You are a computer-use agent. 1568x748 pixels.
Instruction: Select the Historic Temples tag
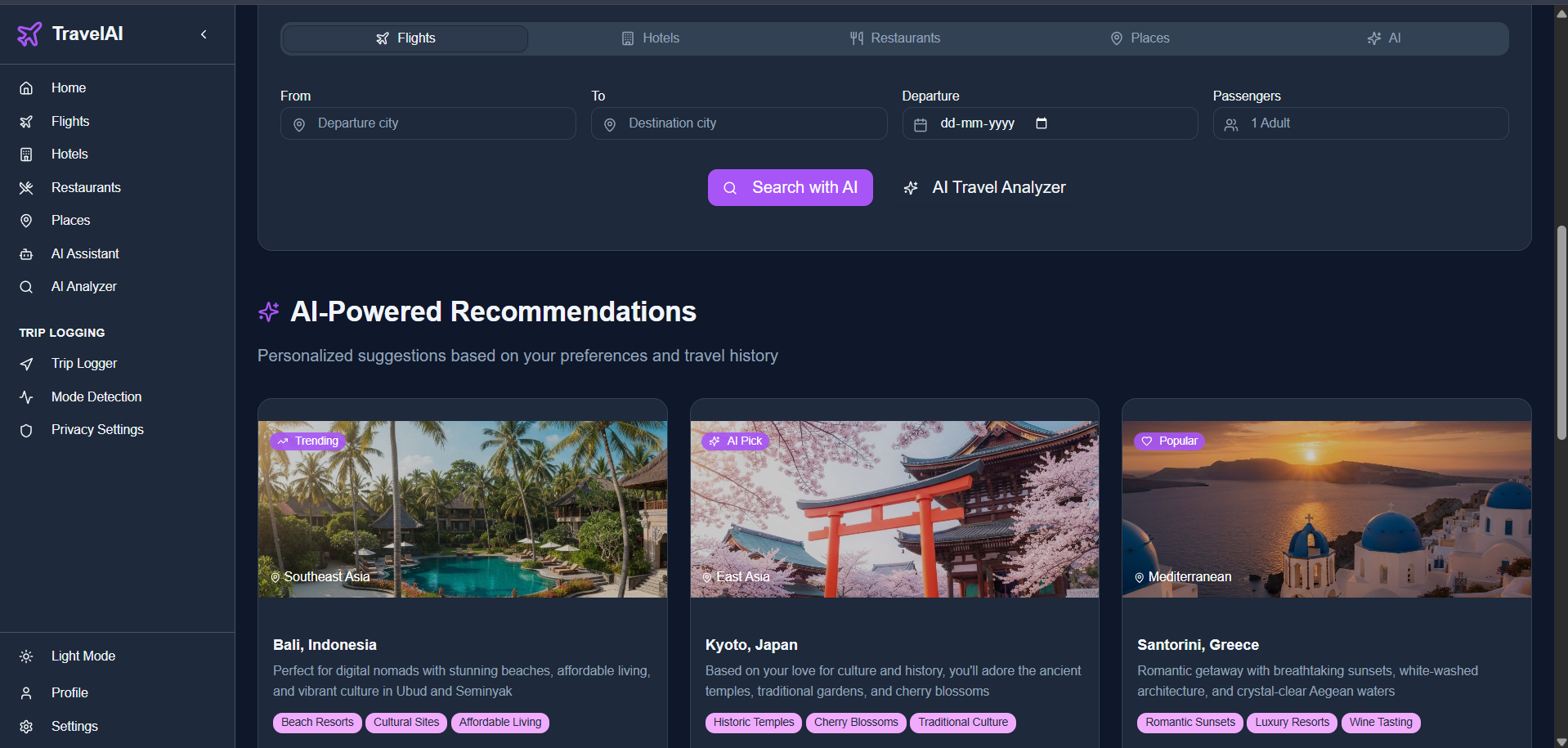pos(754,723)
